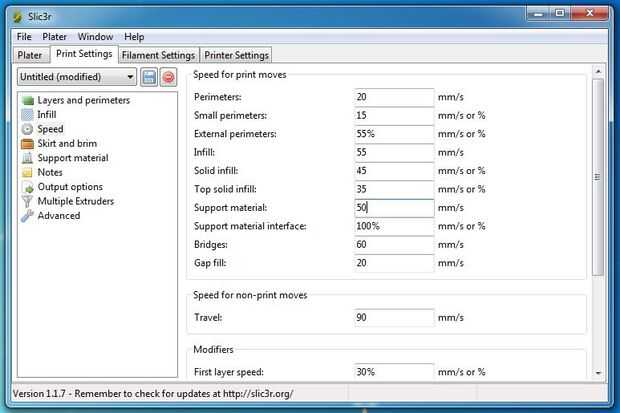Click the 'Modifiers' section heading

(213, 350)
